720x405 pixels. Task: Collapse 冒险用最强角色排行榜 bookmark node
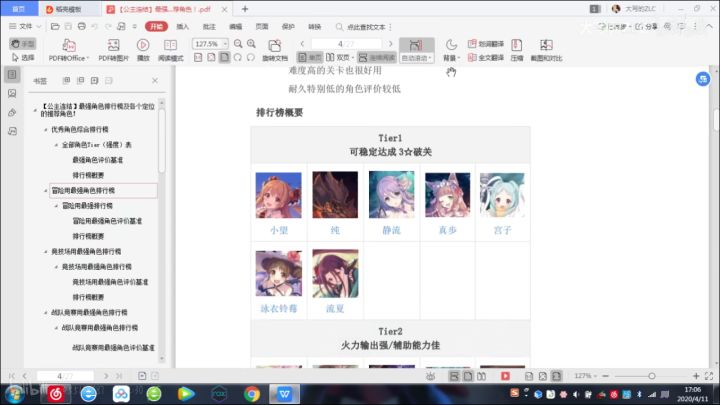(x=45, y=191)
